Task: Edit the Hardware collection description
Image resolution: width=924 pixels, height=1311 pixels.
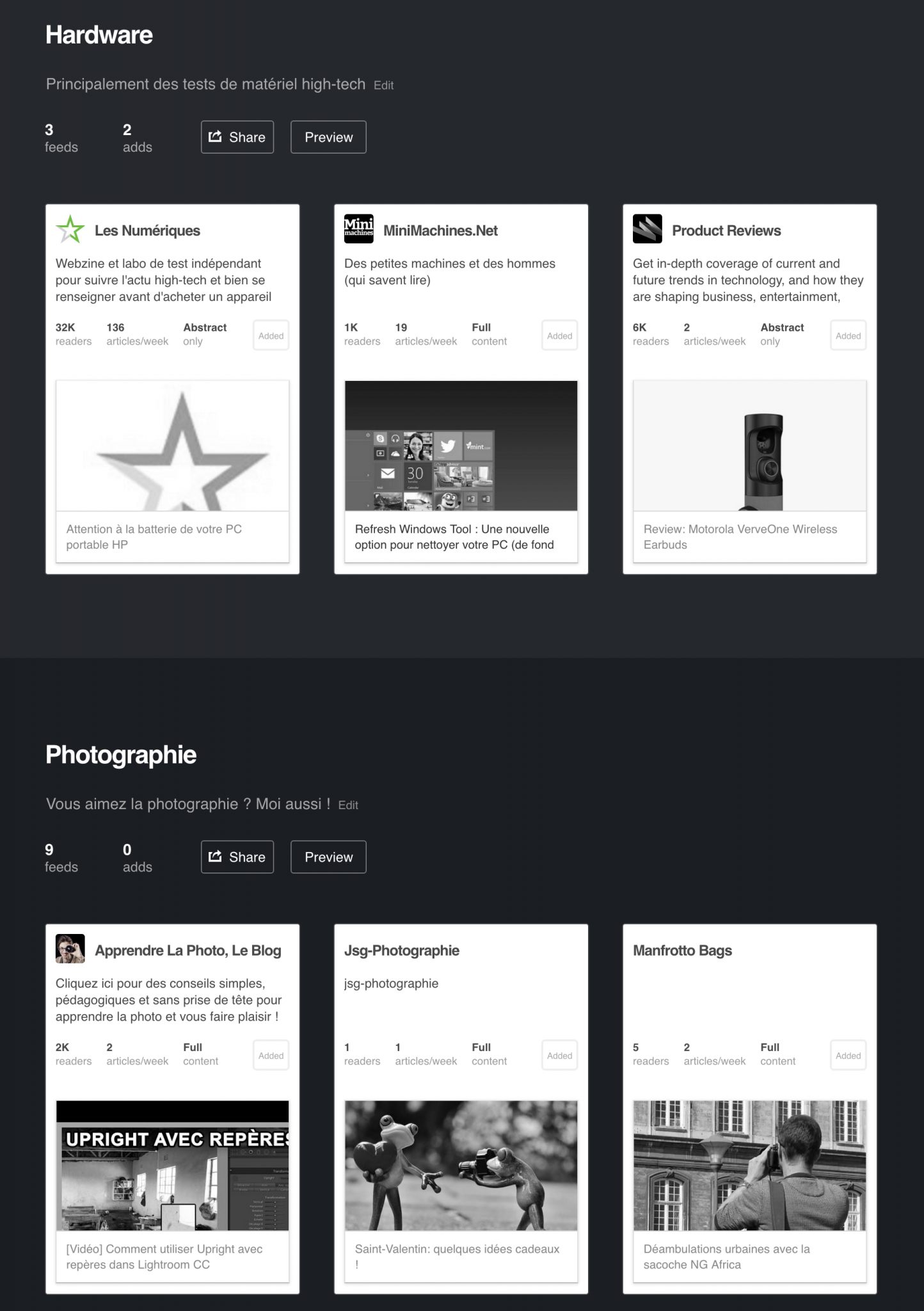Action: (x=383, y=85)
